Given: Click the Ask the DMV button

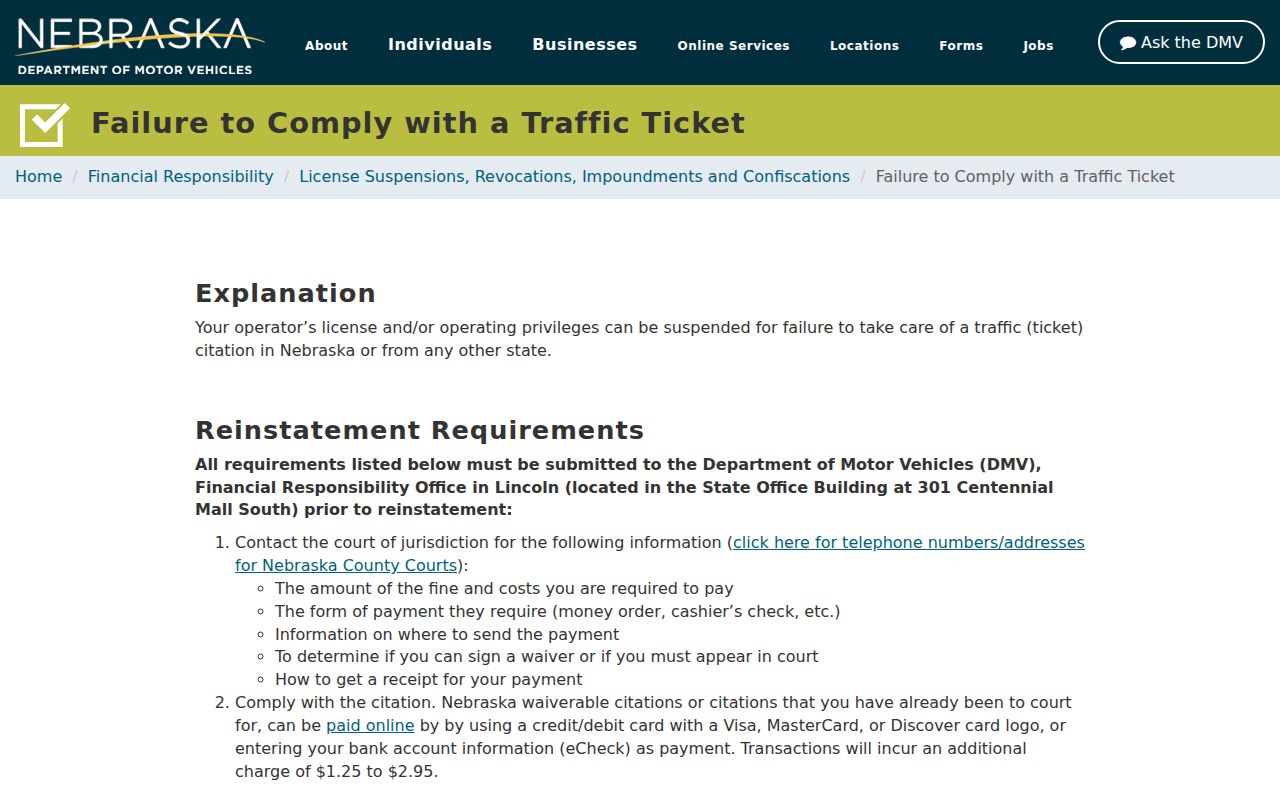Looking at the screenshot, I should (1181, 42).
